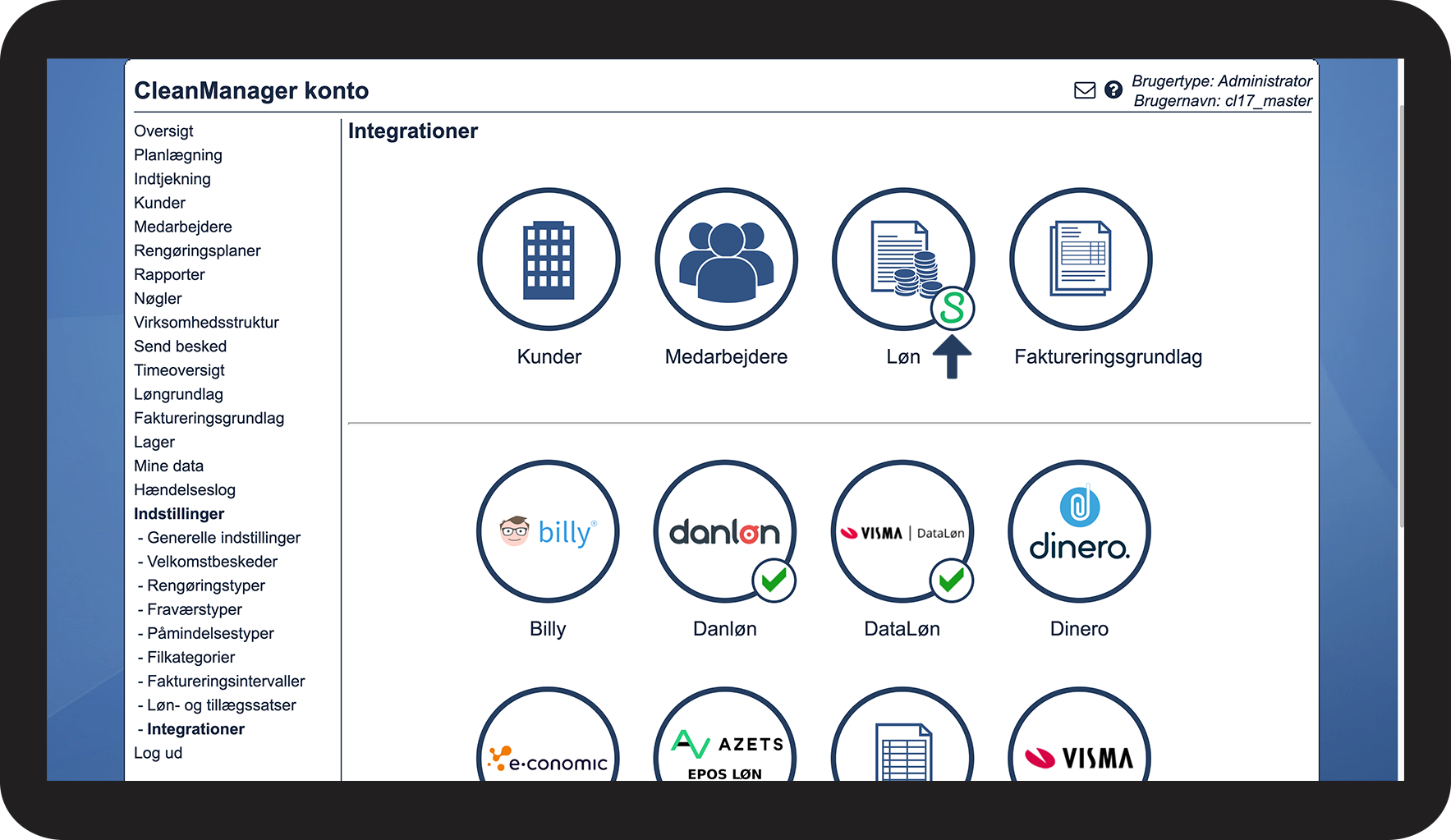Navigate to Indtjekning in the sidebar
Viewport: 1451px width, 840px height.
(x=172, y=179)
